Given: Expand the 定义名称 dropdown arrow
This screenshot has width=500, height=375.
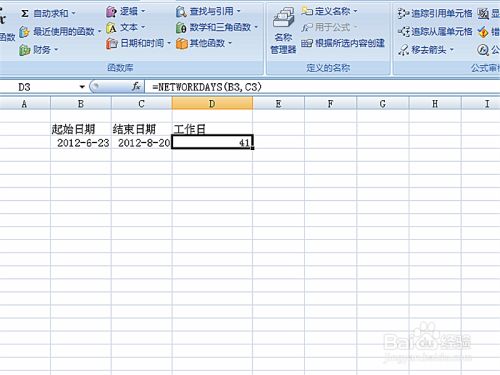Looking at the screenshot, I should click(355, 12).
